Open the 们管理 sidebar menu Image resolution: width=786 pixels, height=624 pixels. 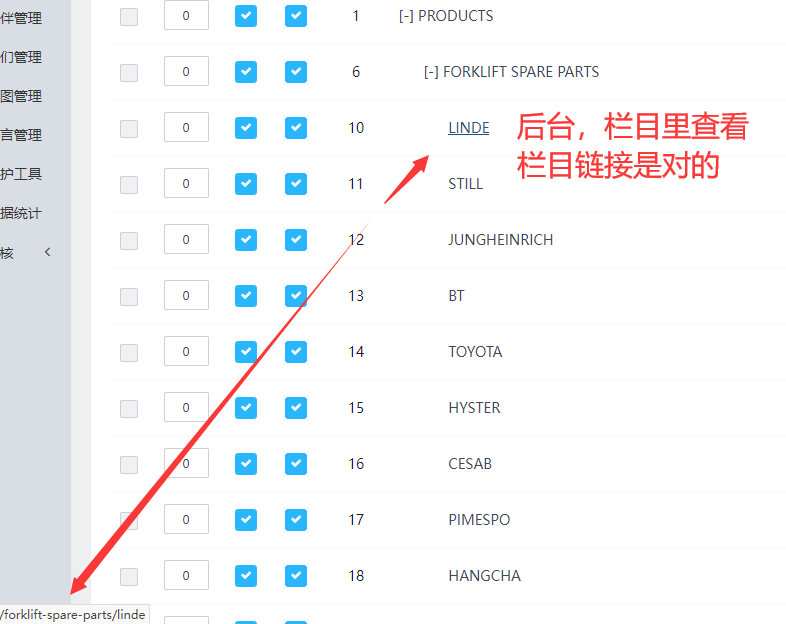(21, 57)
